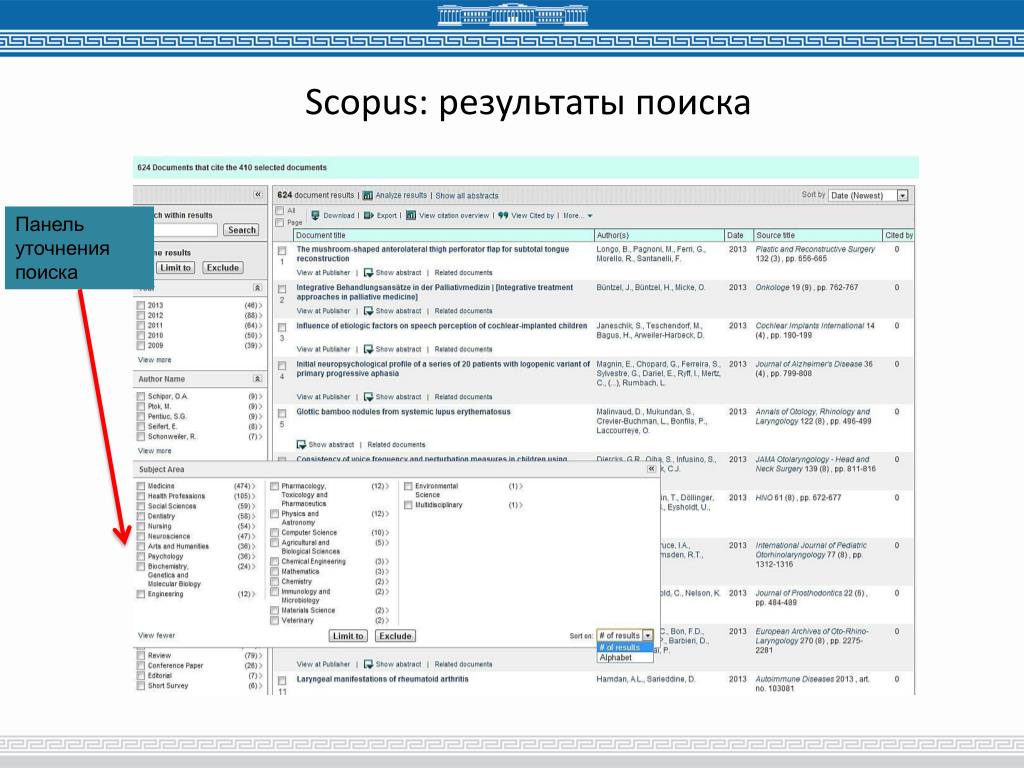This screenshot has height=768, width=1024.
Task: Check author Ptok, M. filter
Action: coord(140,406)
